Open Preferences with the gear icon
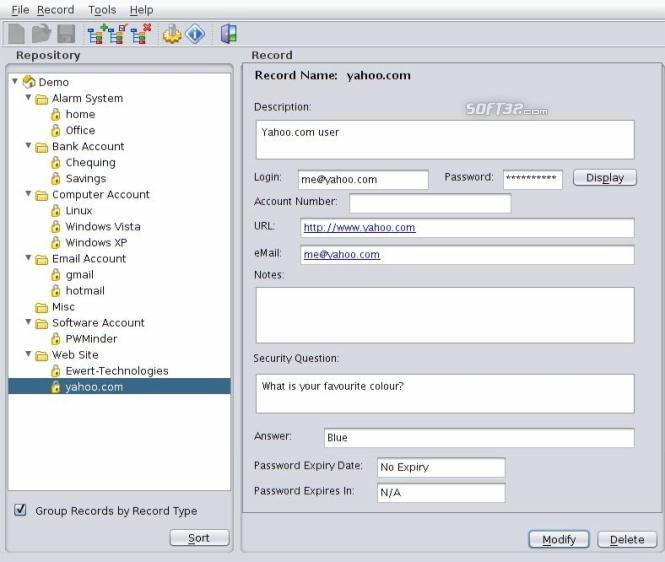665x562 pixels. pos(172,34)
